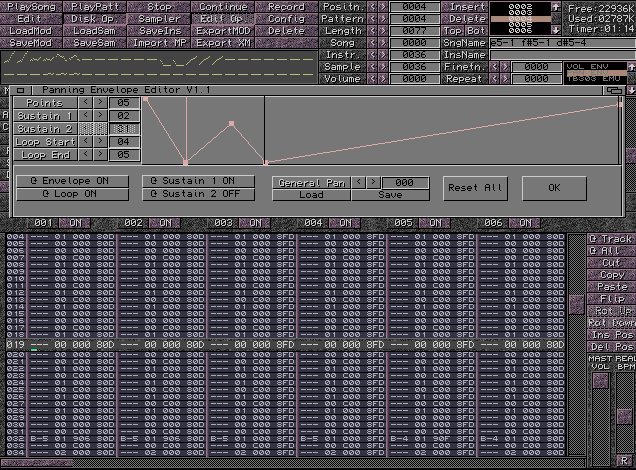Switch to the Disk Op. tab

coord(95,19)
